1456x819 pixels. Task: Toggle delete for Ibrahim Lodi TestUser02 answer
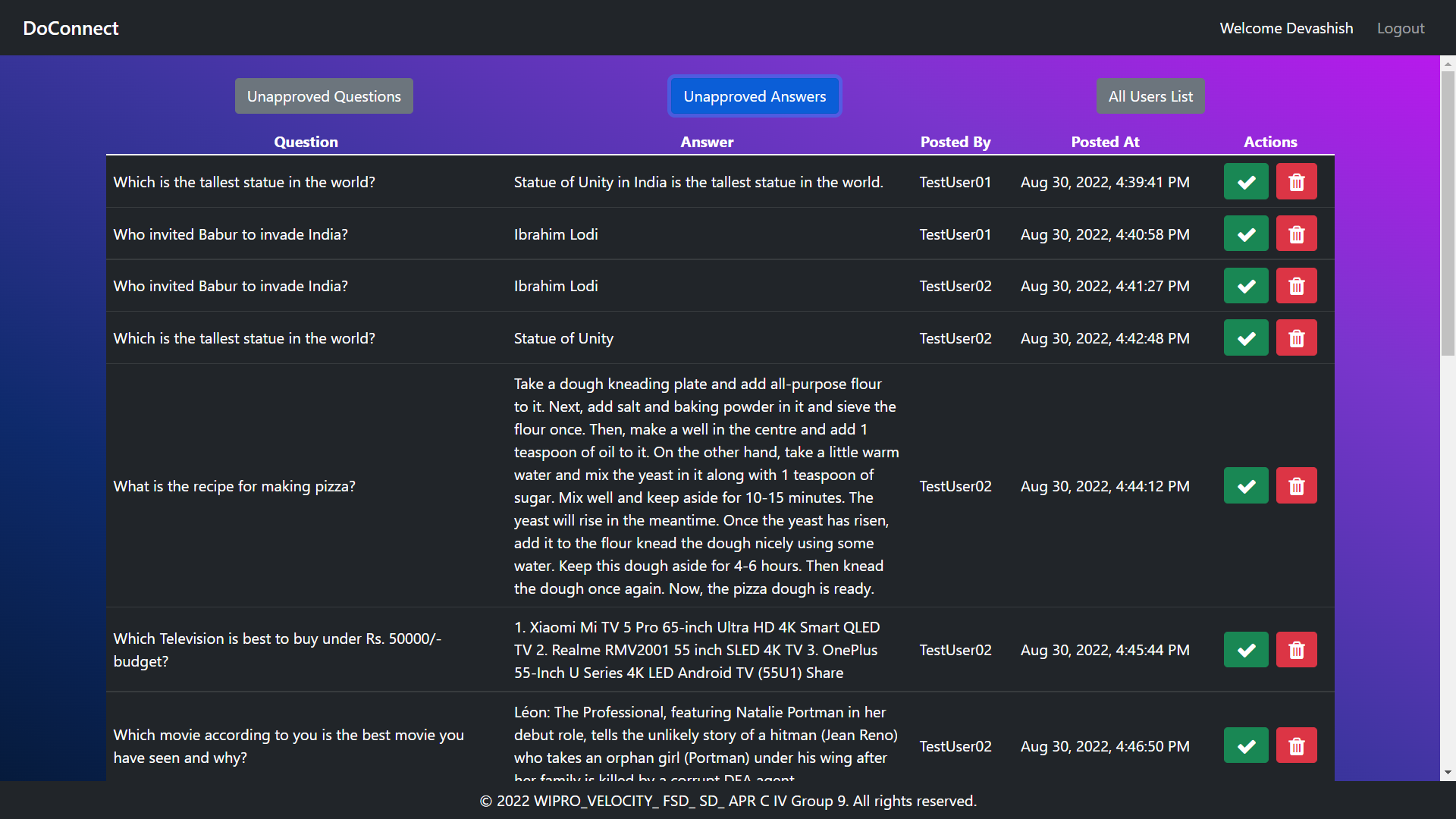[1297, 285]
